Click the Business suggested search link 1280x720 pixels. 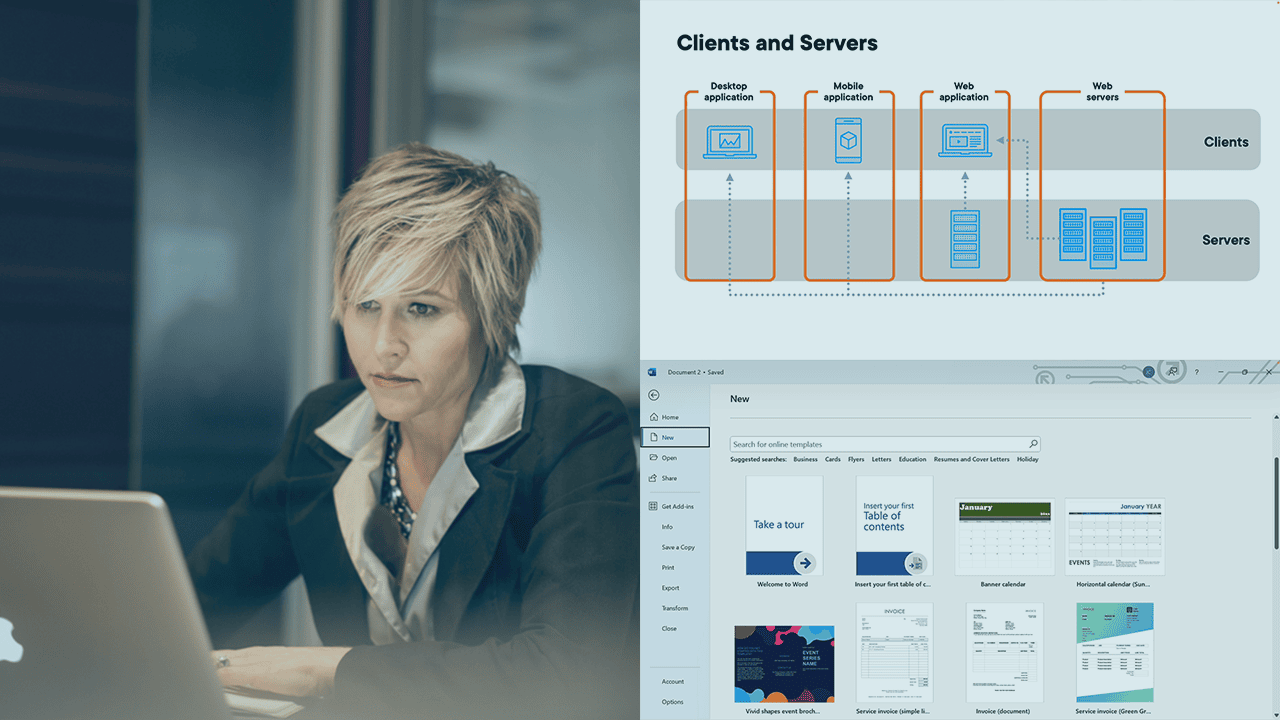805,460
